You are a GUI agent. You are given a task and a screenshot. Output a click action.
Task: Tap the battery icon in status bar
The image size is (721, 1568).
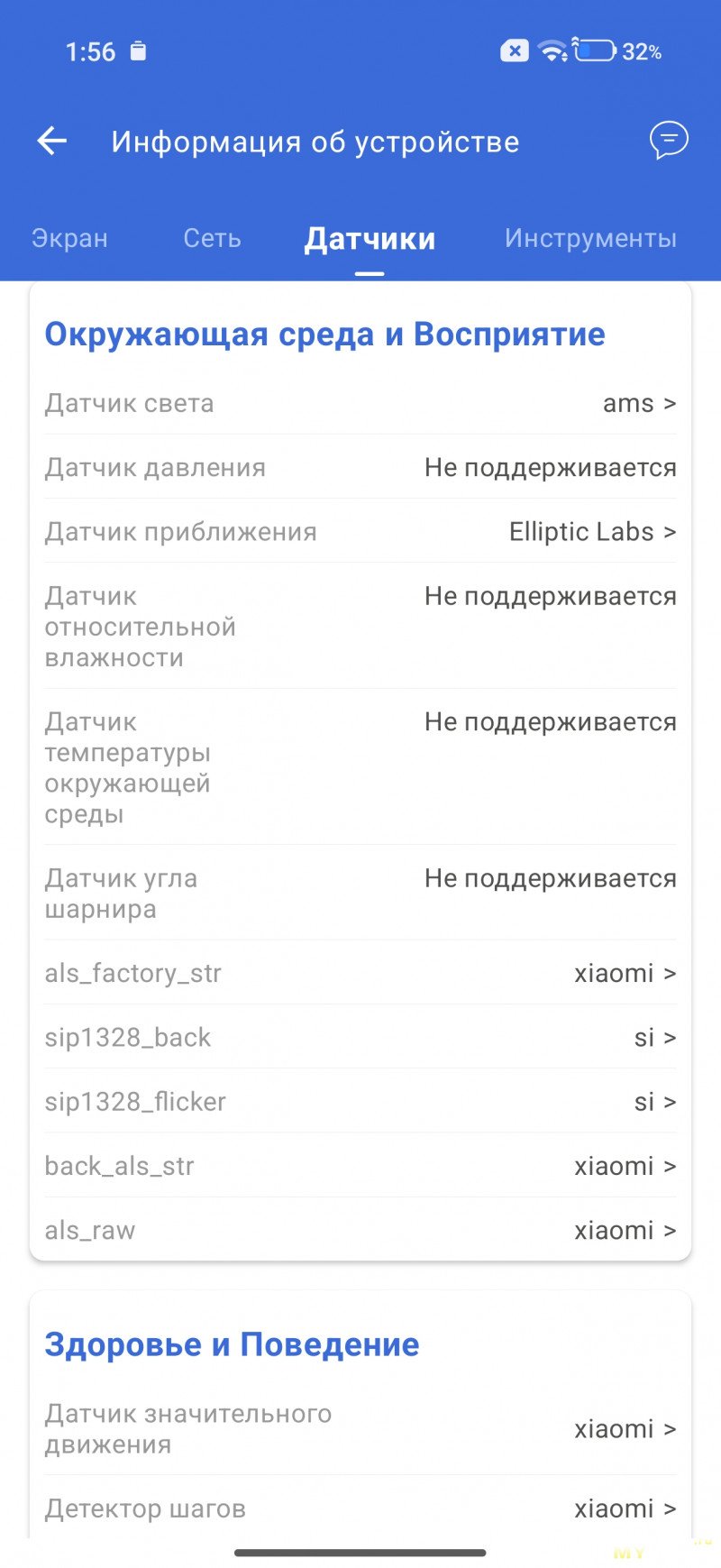[x=595, y=50]
